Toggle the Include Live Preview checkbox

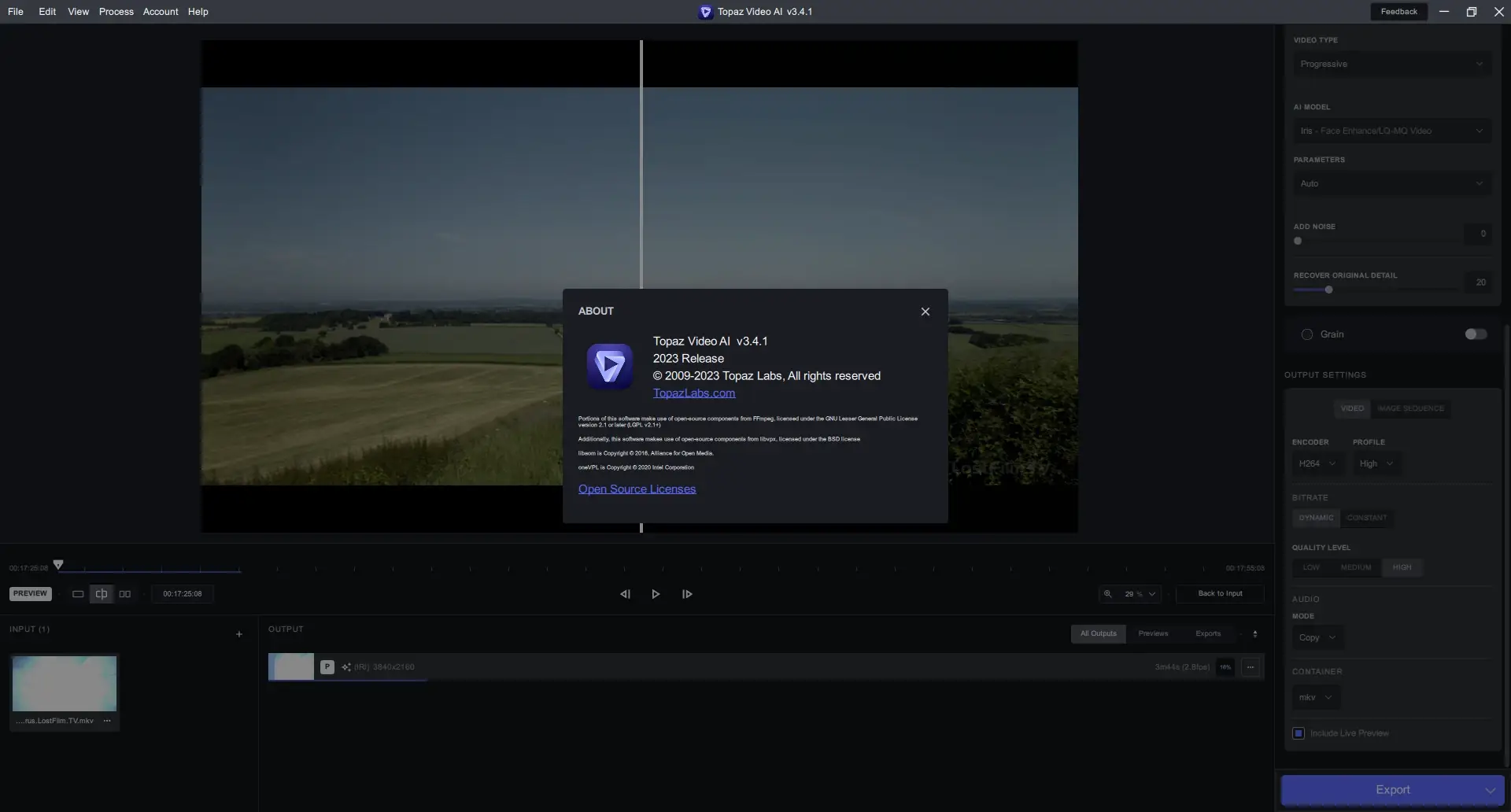(x=1299, y=734)
